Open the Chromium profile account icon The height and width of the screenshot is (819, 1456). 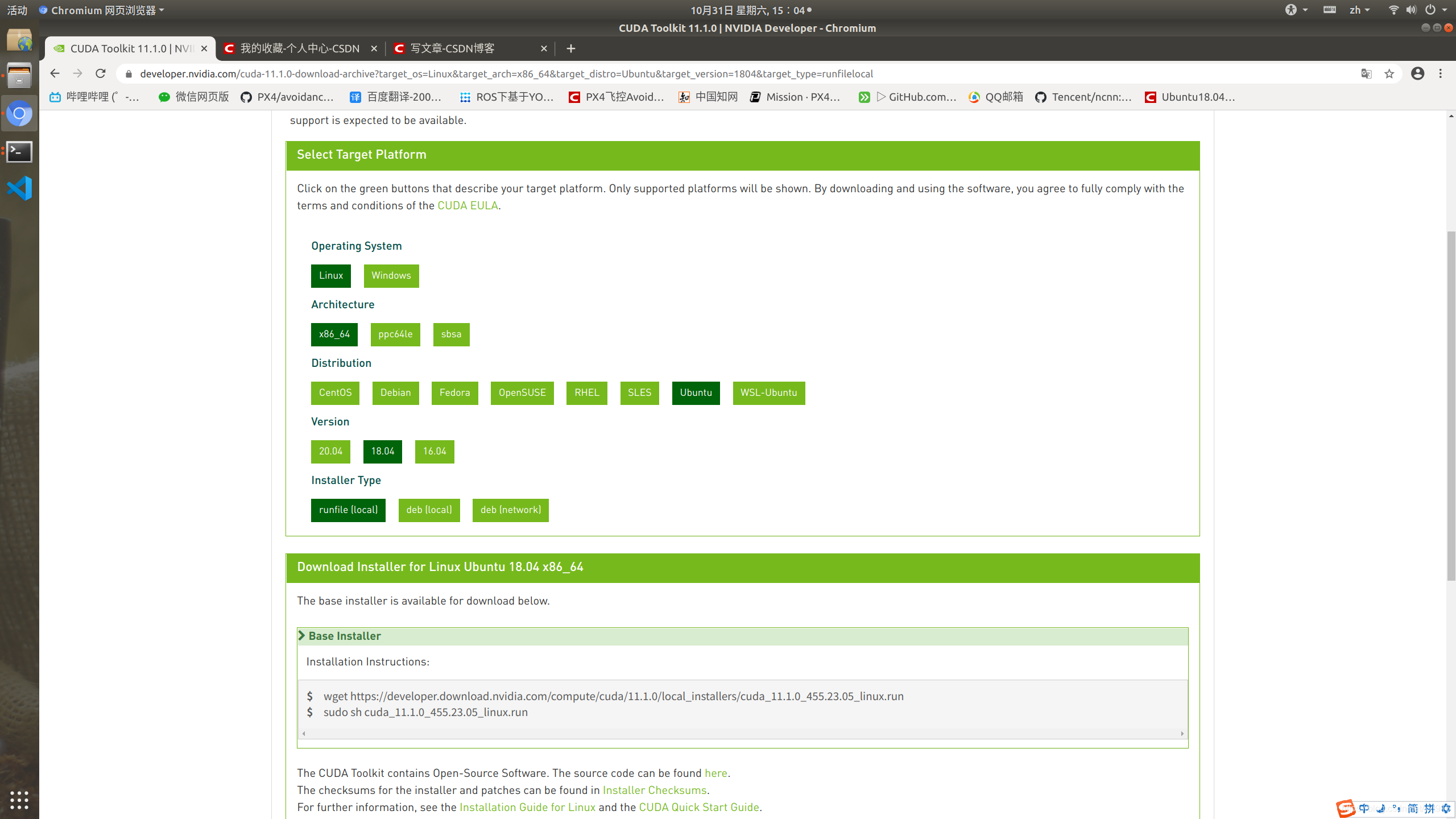click(1418, 73)
